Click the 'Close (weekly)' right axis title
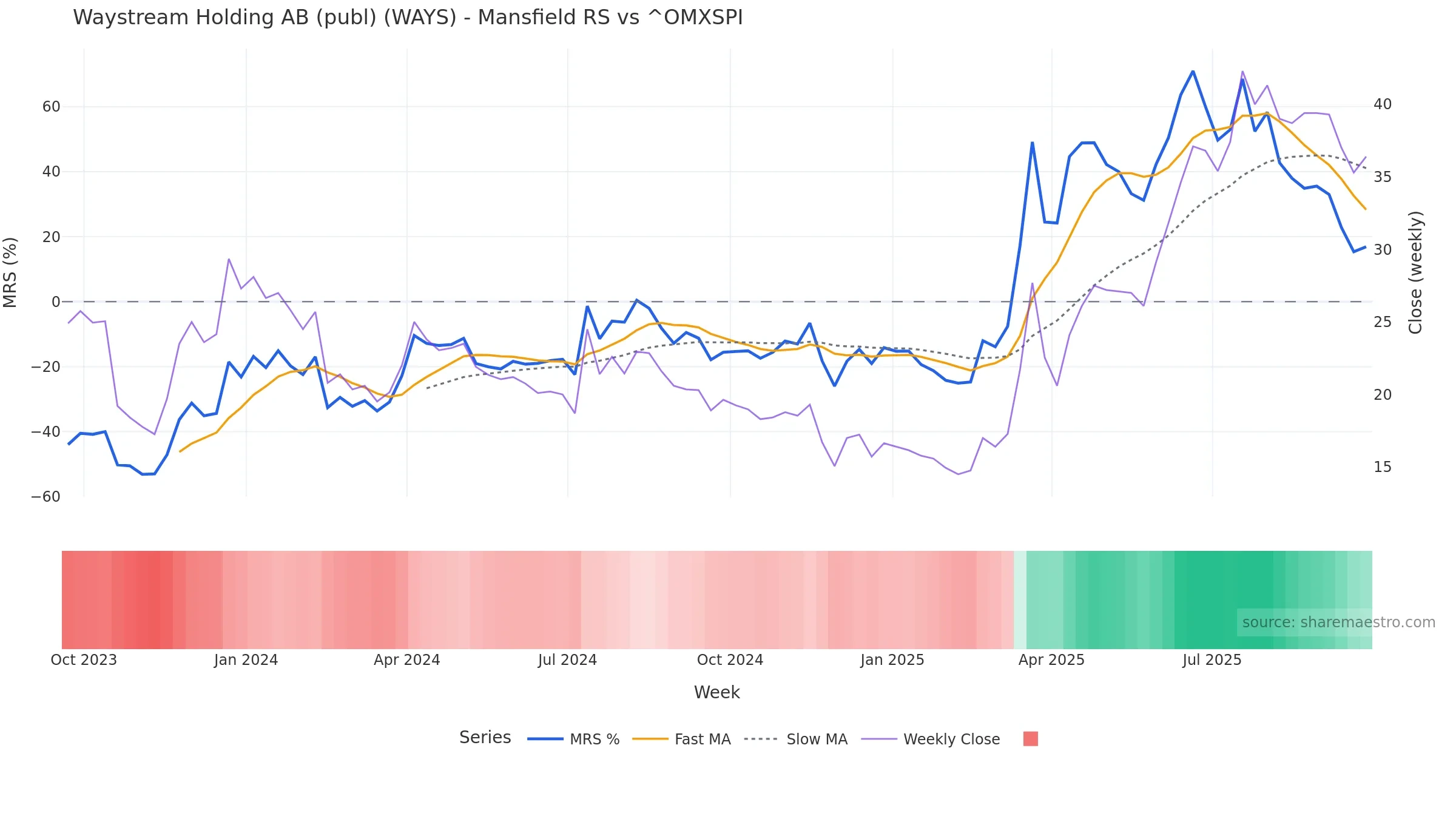 tap(1415, 272)
